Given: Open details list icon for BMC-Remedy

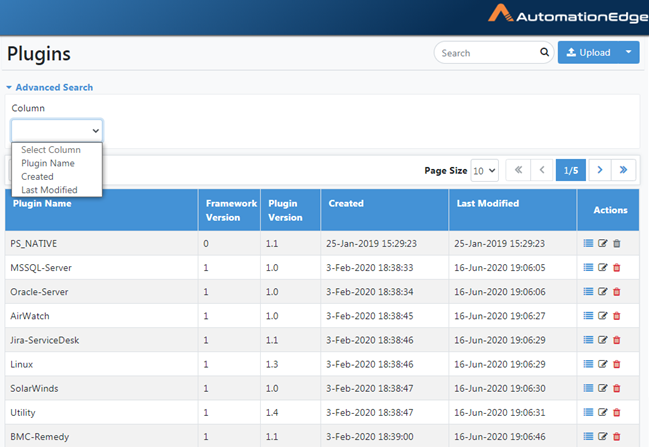Looking at the screenshot, I should pos(588,436).
